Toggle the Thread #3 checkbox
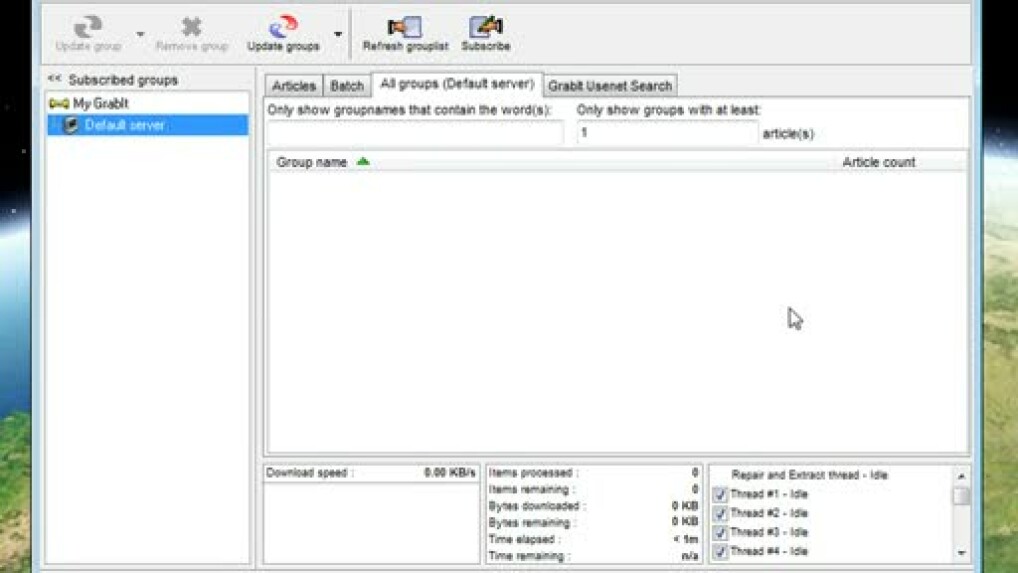The height and width of the screenshot is (573, 1018). pos(720,533)
